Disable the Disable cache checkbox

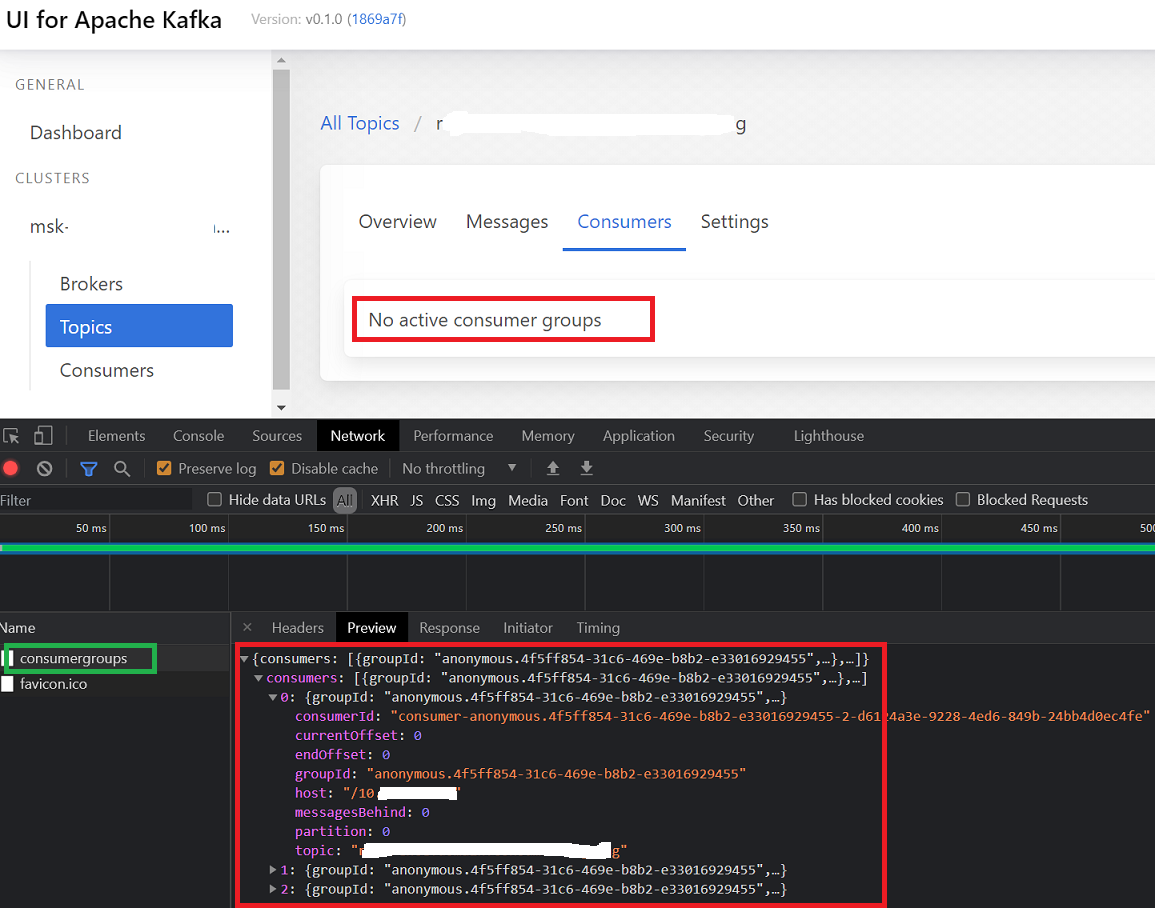[x=277, y=468]
